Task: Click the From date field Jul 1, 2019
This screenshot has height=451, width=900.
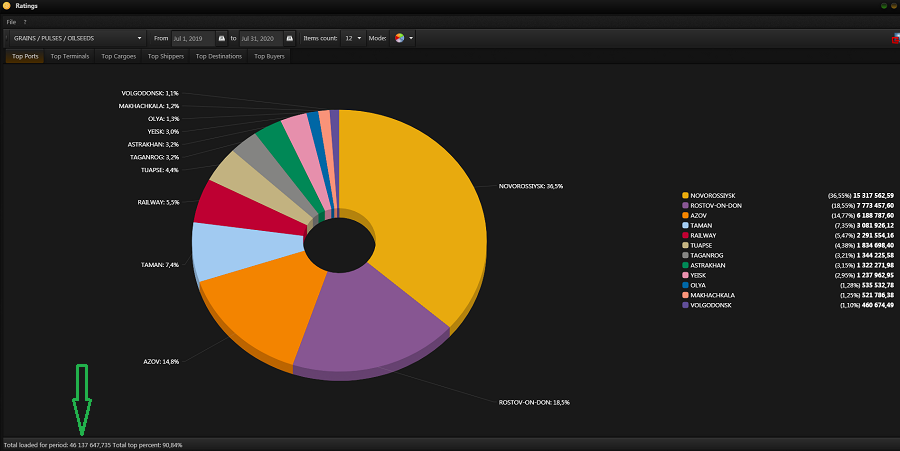Action: 193,38
